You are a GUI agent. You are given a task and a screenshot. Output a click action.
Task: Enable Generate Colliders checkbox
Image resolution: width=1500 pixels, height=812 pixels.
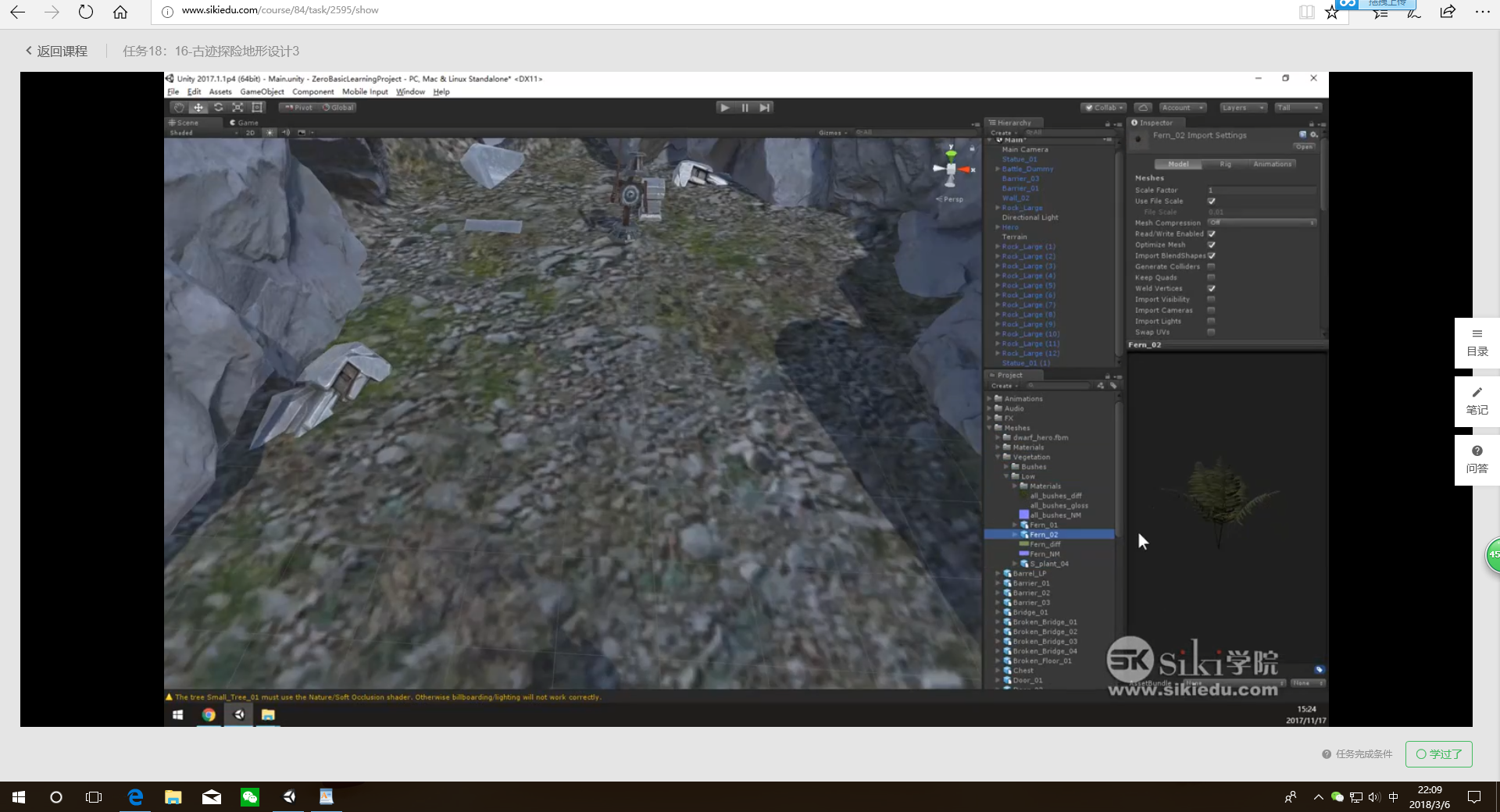(x=1211, y=267)
